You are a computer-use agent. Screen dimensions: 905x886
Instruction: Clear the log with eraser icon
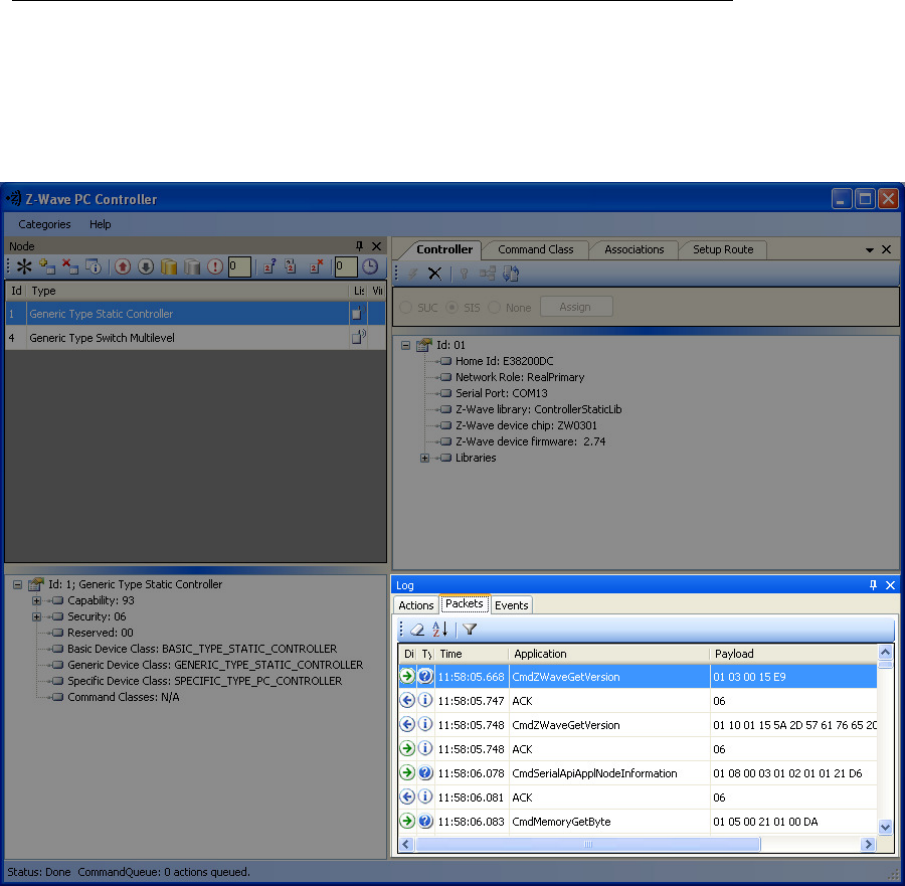pyautogui.click(x=417, y=629)
